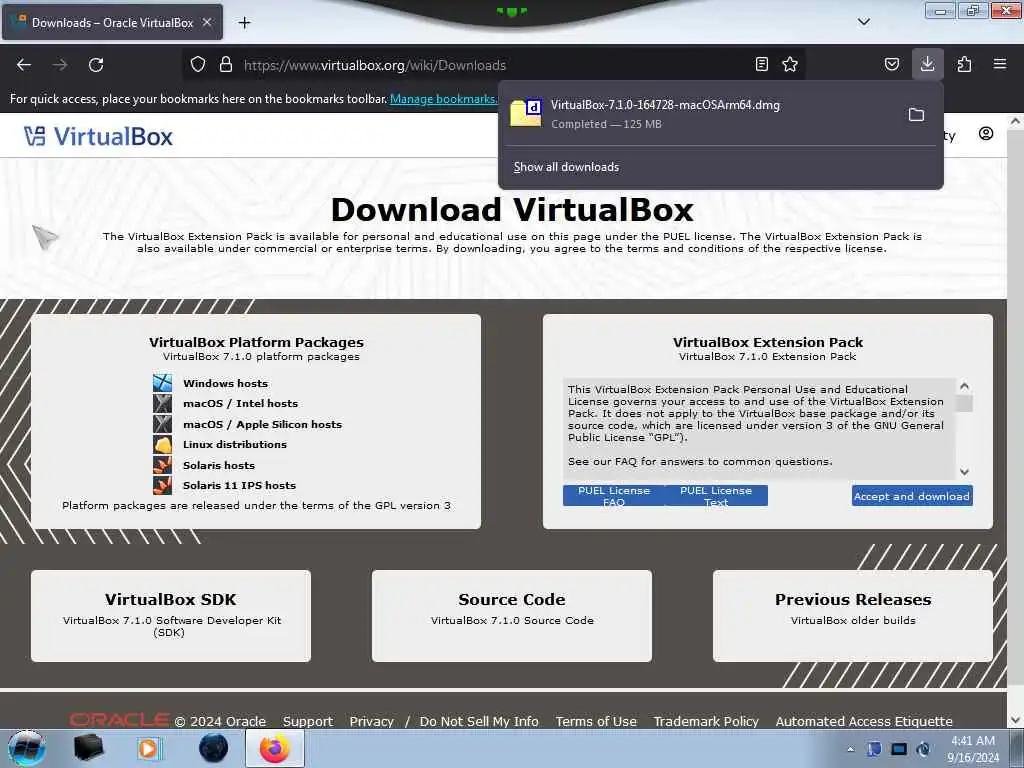This screenshot has height=768, width=1024.
Task: Open a new browser tab
Action: (244, 23)
